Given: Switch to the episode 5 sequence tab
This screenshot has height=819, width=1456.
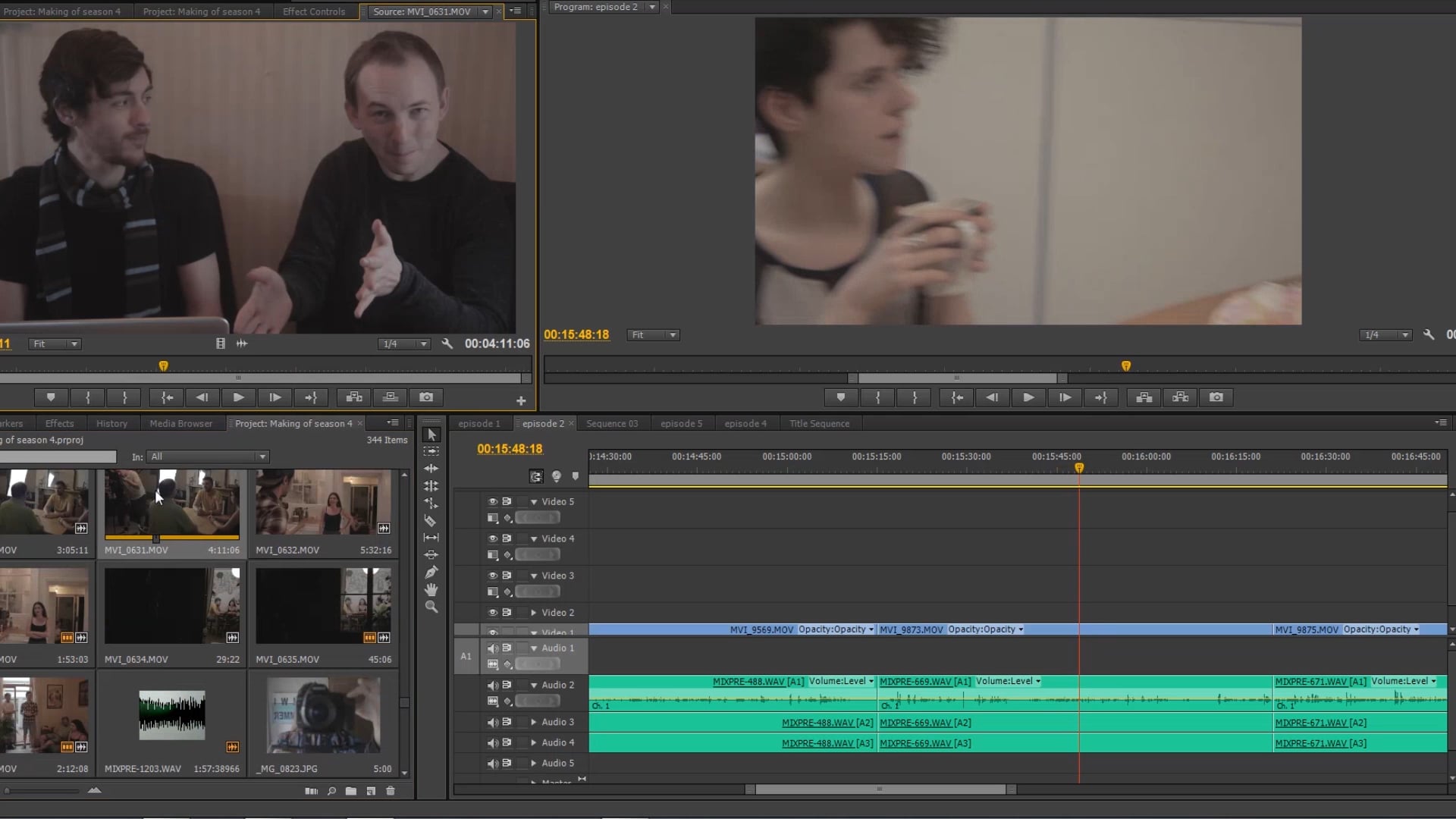Looking at the screenshot, I should pyautogui.click(x=681, y=424).
